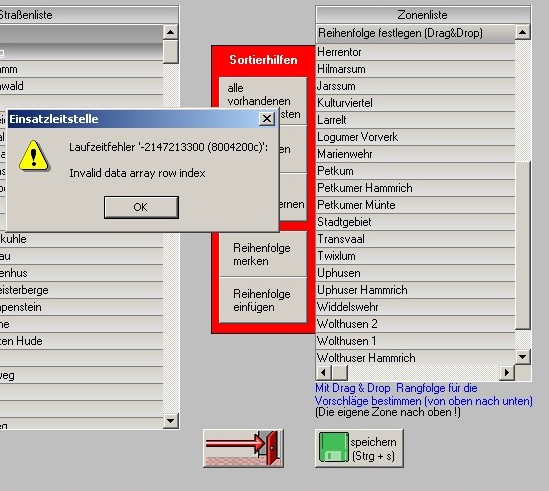Click the Straßenliste up scroll arrow
This screenshot has width=549, height=491.
click(x=171, y=33)
